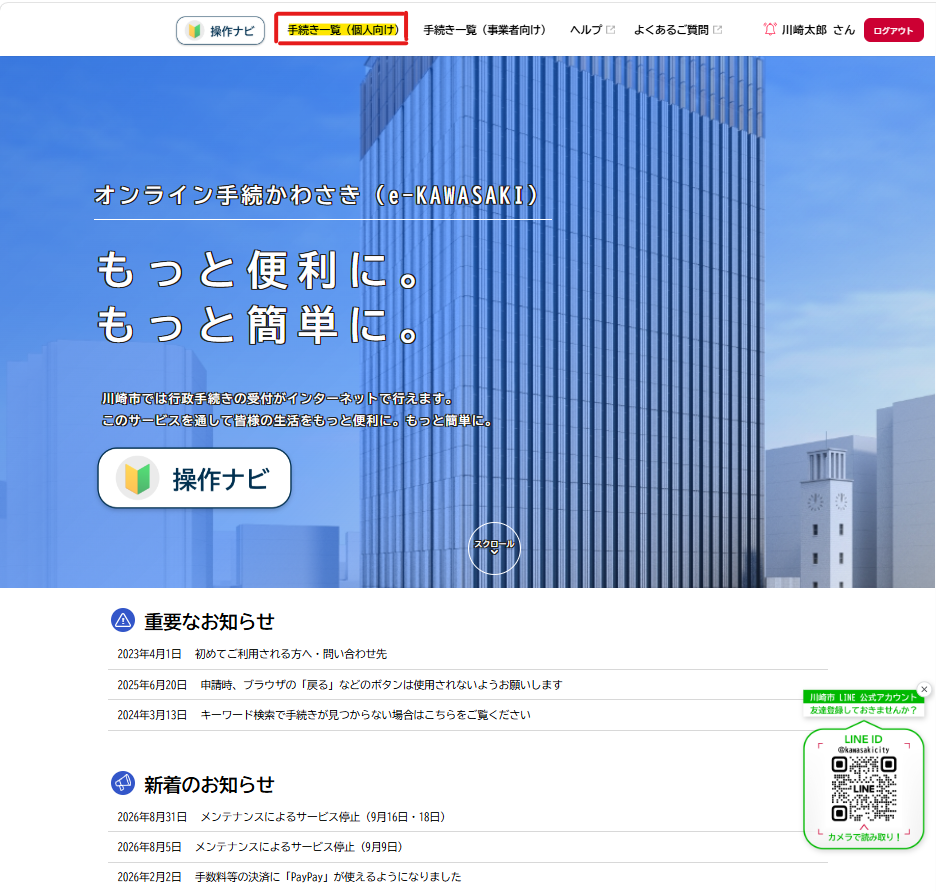This screenshot has width=936, height=891.
Task: Open よくあるご質問 link
Action: 671,30
